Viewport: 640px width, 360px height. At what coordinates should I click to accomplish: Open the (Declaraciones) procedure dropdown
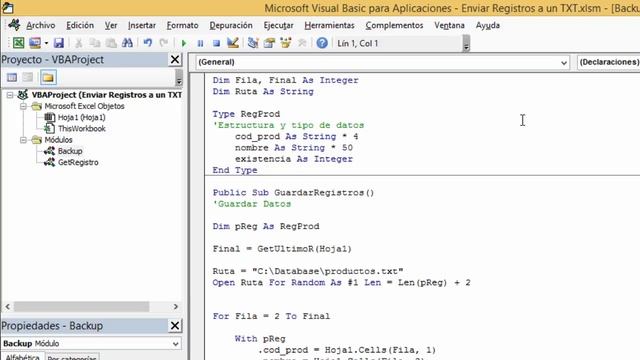click(x=608, y=62)
